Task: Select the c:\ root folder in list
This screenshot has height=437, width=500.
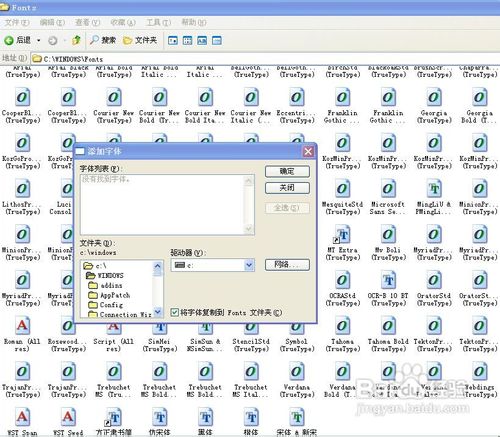Action: pos(95,266)
